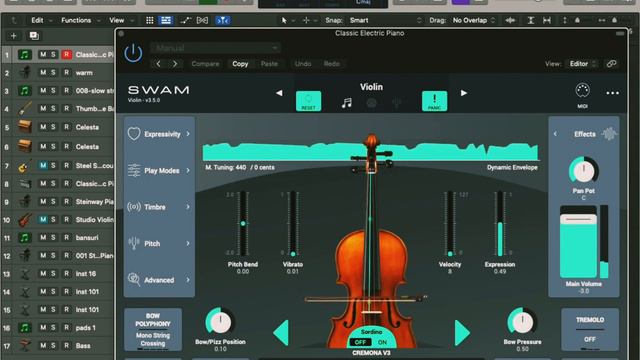Go to previous instrument with left triangle beside Violin
640x360 pixels.
point(279,93)
